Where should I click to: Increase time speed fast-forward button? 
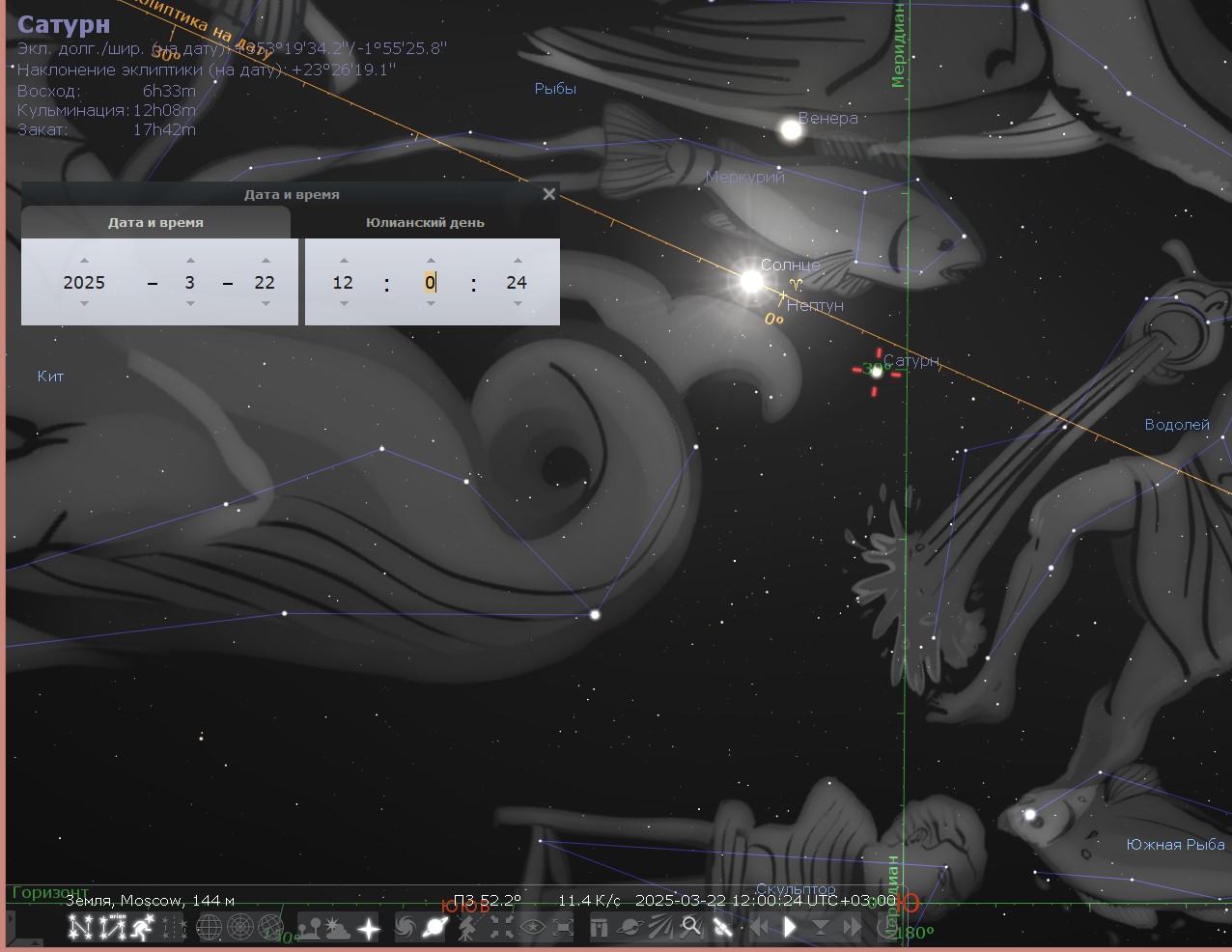tap(852, 928)
